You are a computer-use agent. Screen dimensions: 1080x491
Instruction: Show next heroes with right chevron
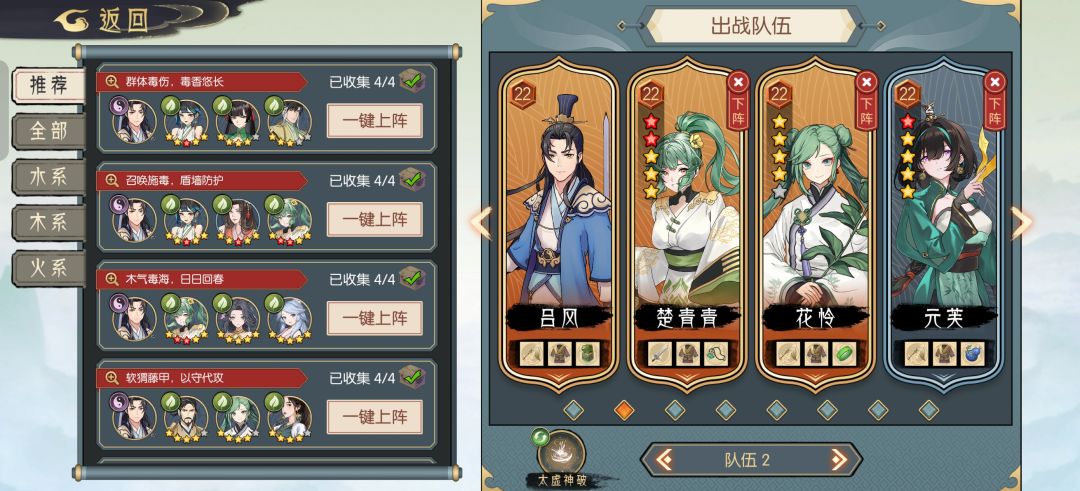(1021, 223)
